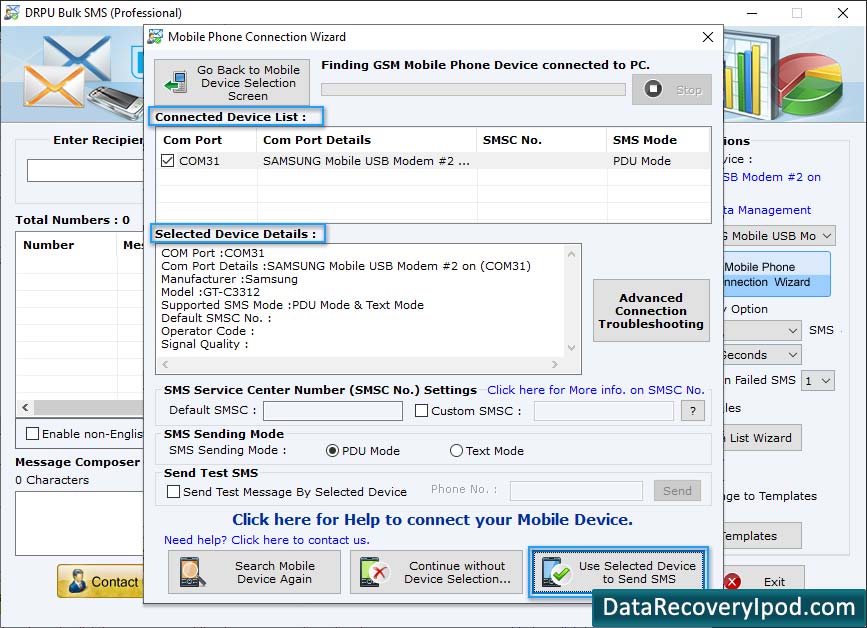Image resolution: width=867 pixels, height=628 pixels.
Task: Open Click here for More info on SMSC No. link
Action: click(596, 390)
